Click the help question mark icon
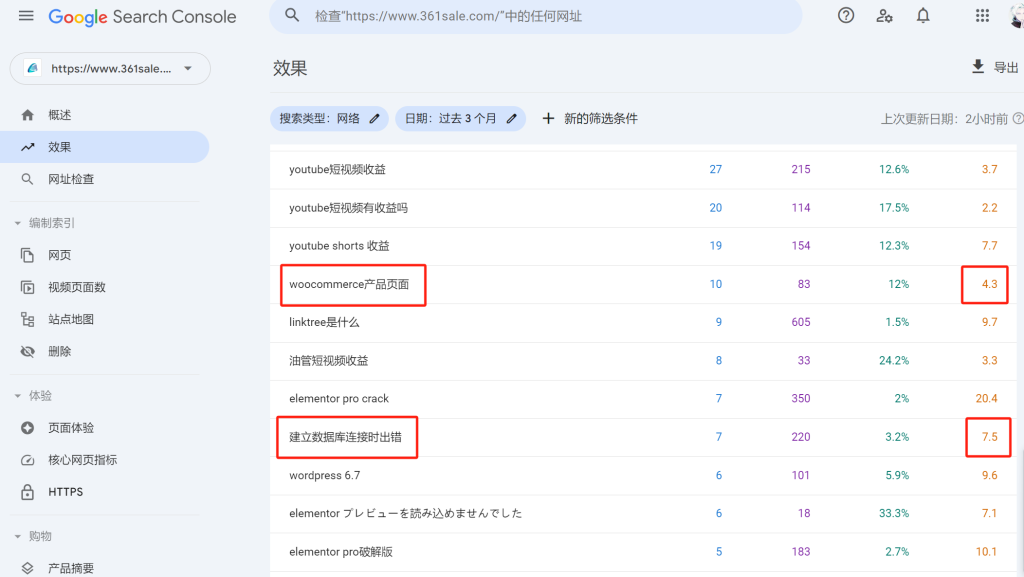The width and height of the screenshot is (1024, 577). pyautogui.click(x=846, y=16)
